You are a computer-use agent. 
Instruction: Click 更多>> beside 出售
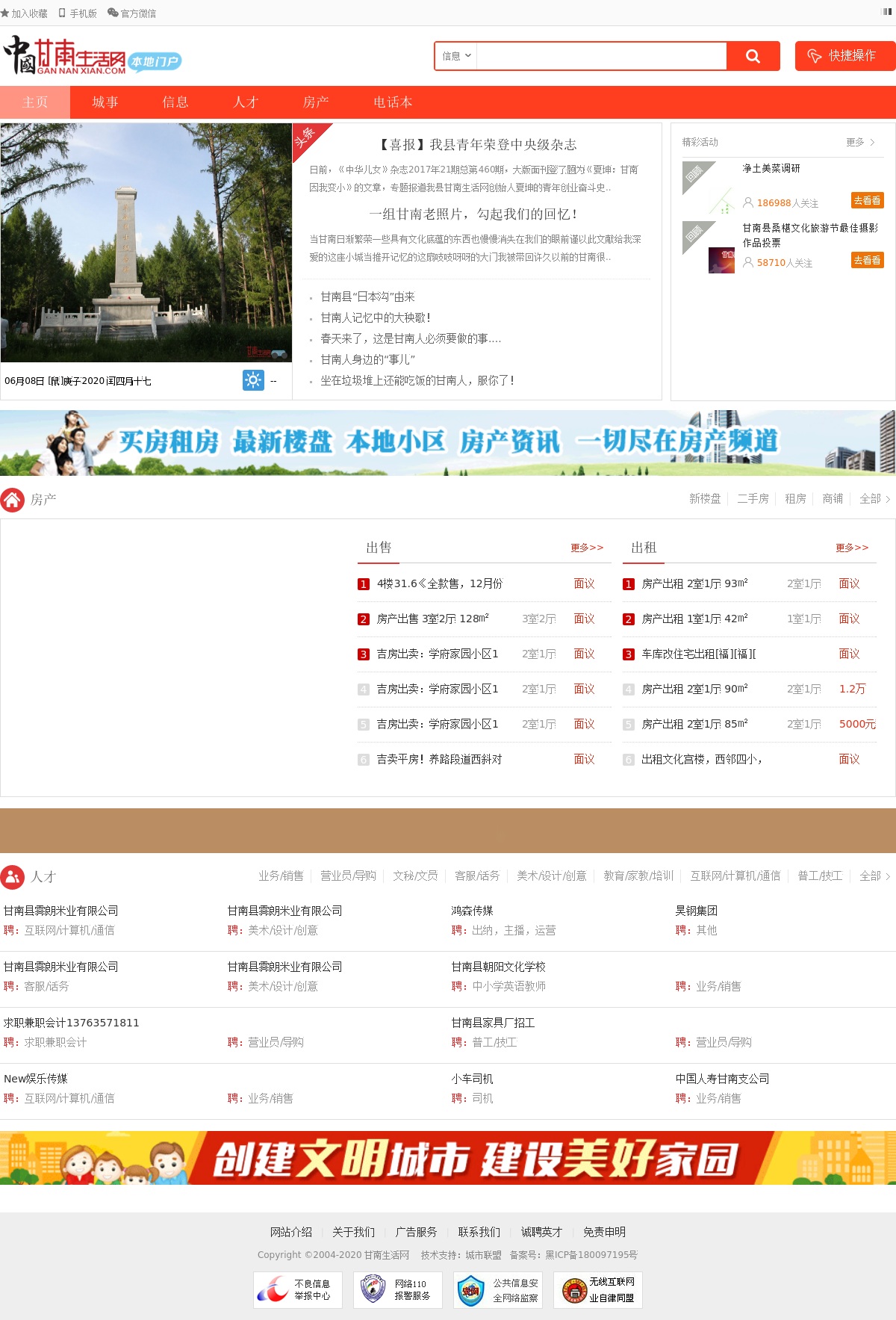(x=587, y=548)
